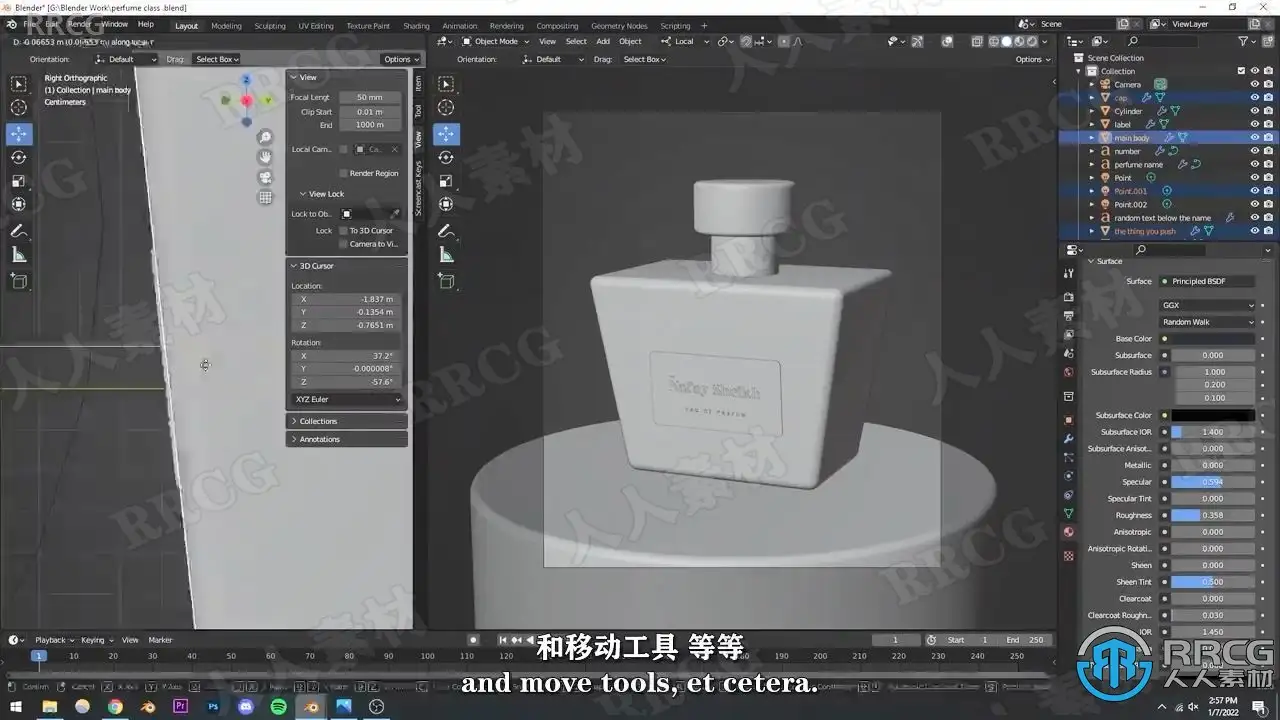The height and width of the screenshot is (720, 1280).
Task: Uncheck the Collection exclude checkbox in outliner
Action: point(1241,71)
